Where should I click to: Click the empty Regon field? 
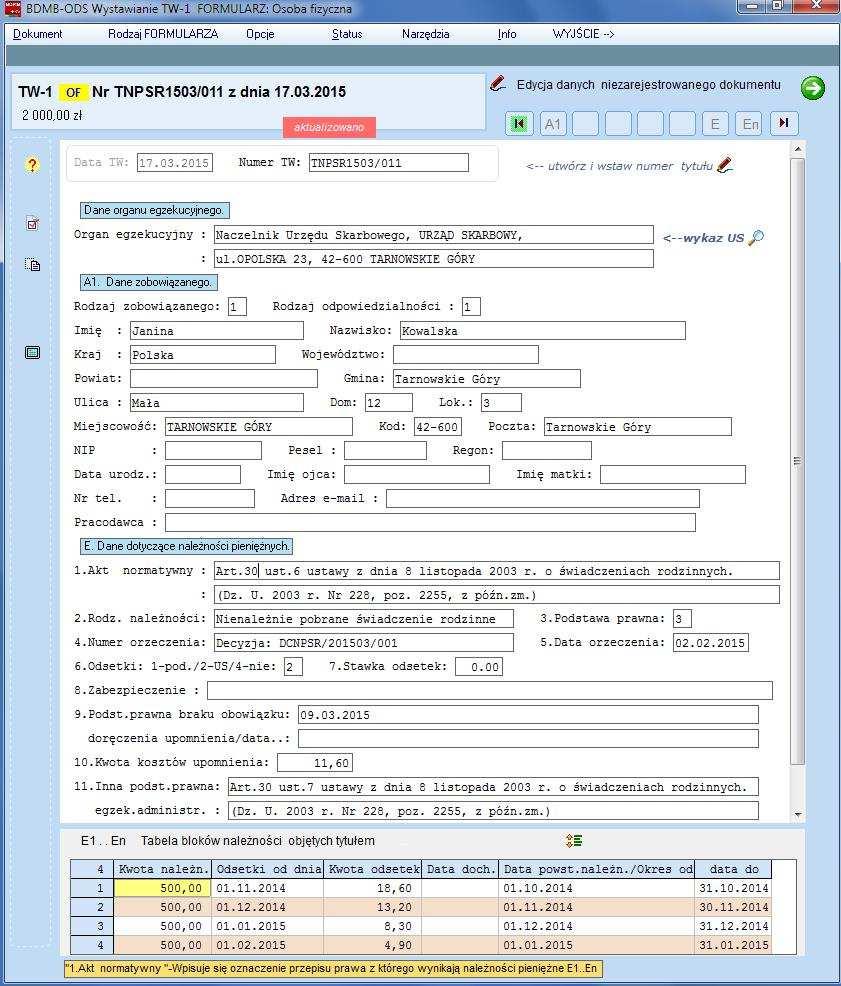pos(547,450)
